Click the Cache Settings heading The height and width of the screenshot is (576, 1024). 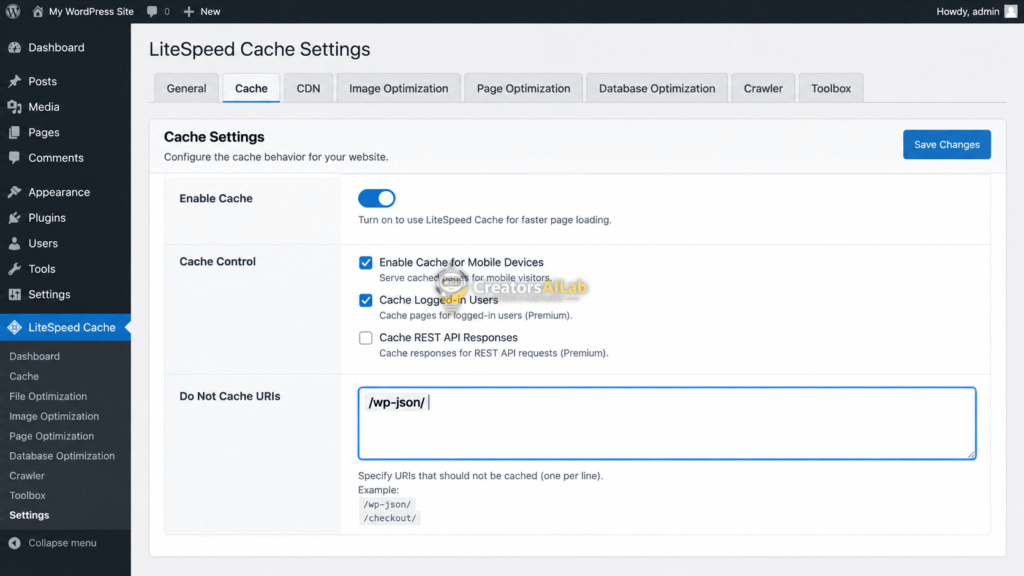coord(214,136)
